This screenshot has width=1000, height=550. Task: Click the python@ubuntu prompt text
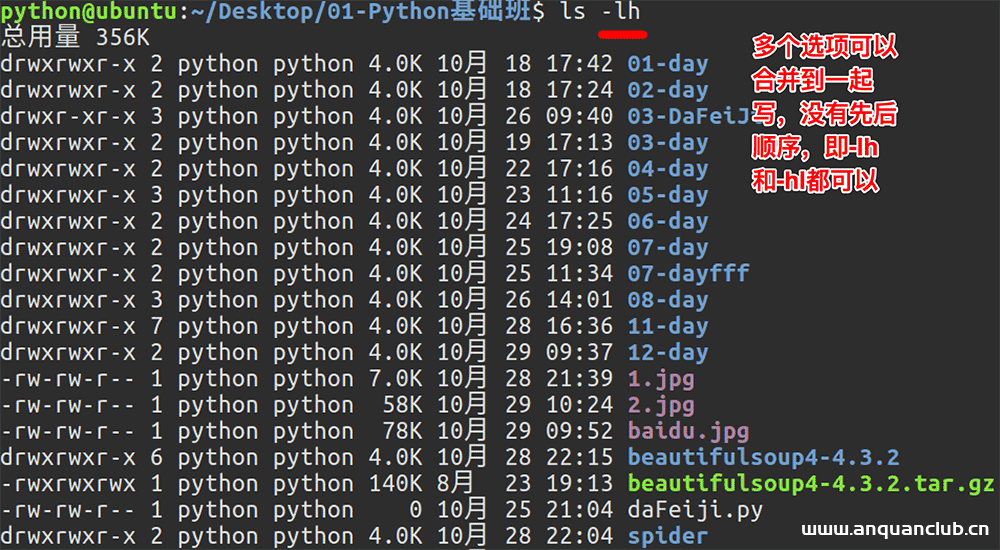coord(77,13)
